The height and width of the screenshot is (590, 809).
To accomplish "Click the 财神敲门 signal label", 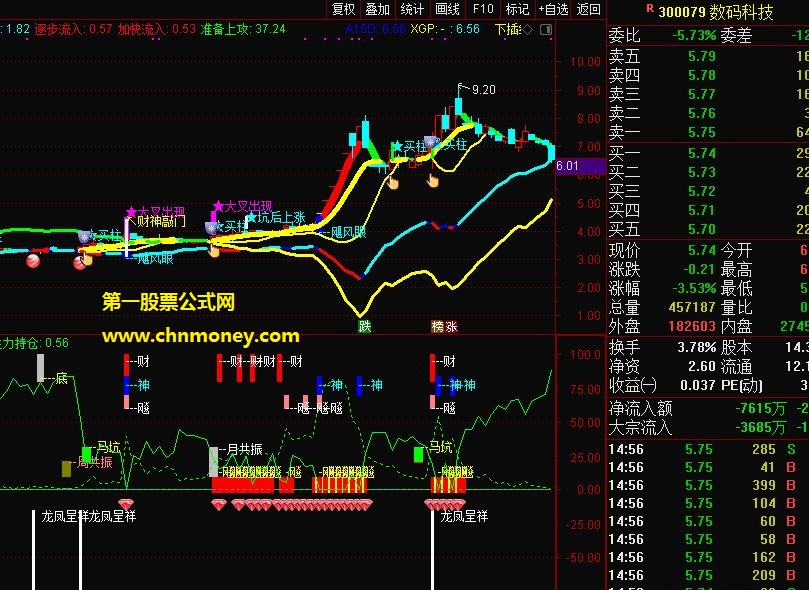I will point(160,222).
